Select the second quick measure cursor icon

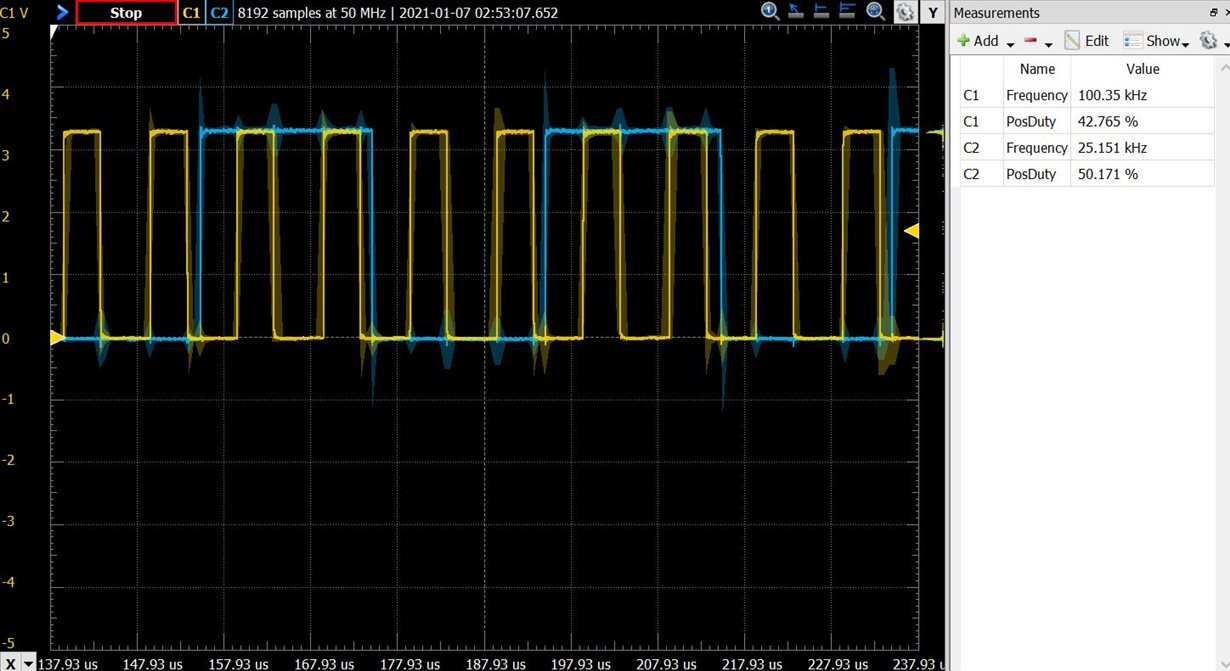pos(823,12)
